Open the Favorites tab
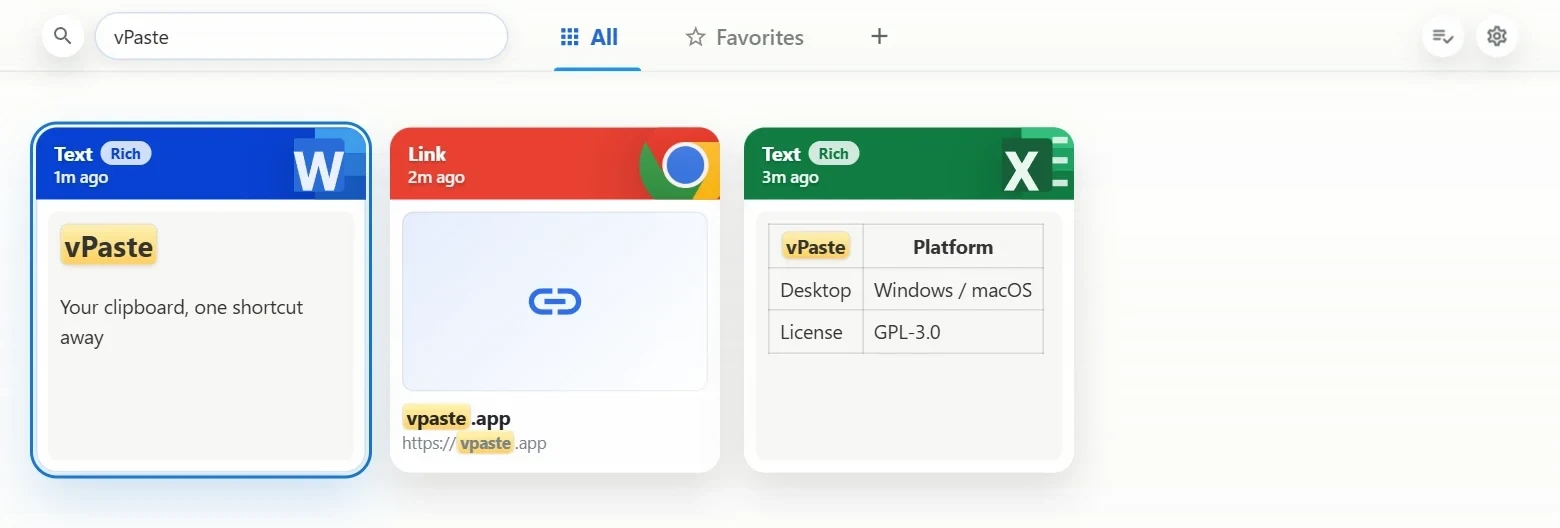The image size is (1560, 528). click(x=744, y=37)
